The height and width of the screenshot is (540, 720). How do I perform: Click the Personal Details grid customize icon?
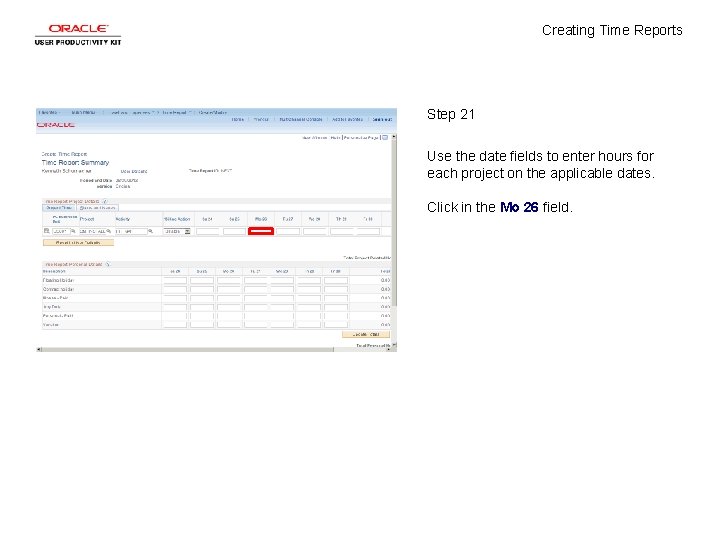[x=108, y=264]
